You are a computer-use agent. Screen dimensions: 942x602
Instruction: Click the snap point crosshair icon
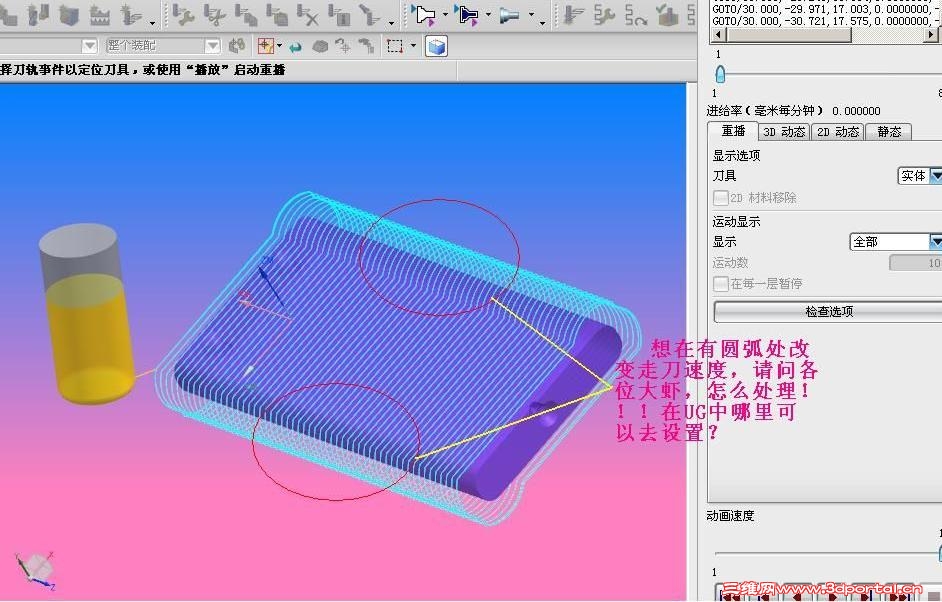tap(266, 46)
